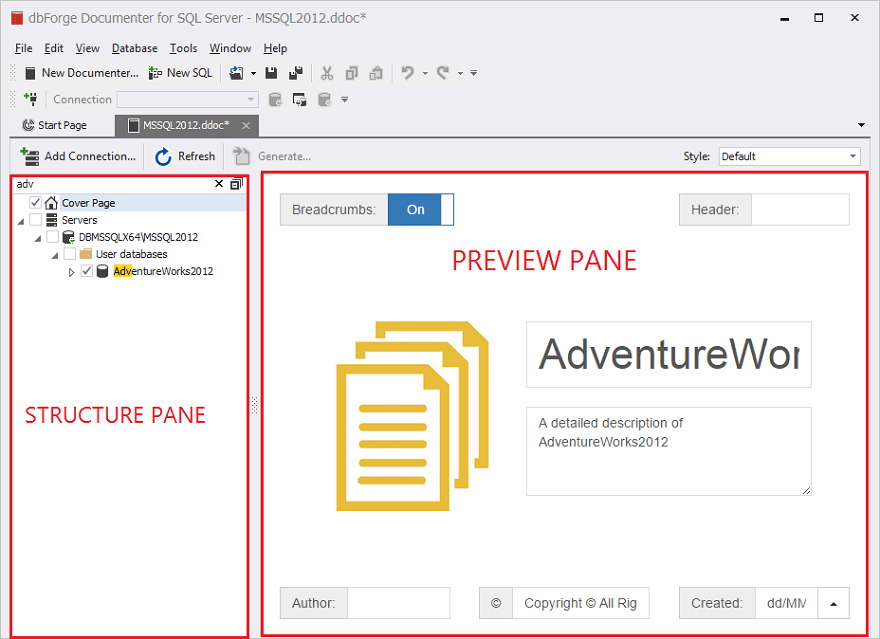Click the DBMSSQLX64\MSSQL2012 server icon

(68, 237)
